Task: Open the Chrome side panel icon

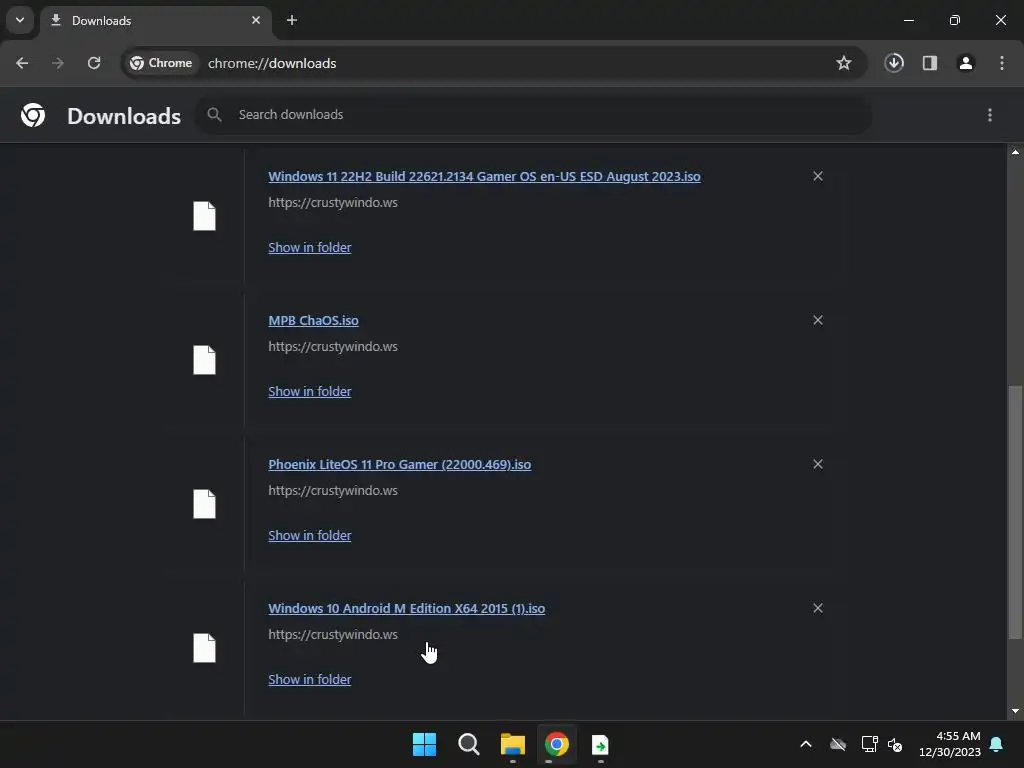Action: click(x=930, y=63)
